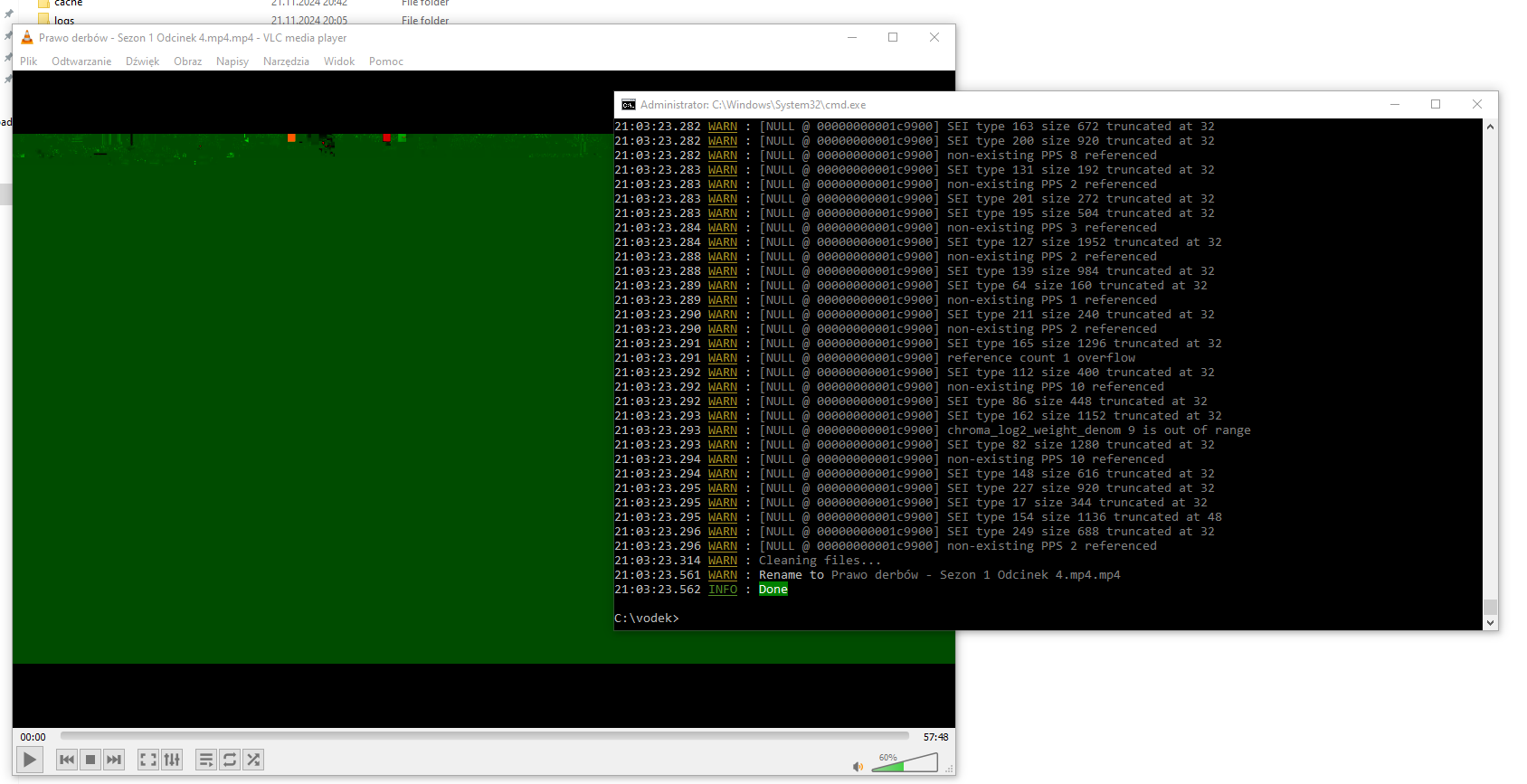Click the C:\vodek> command prompt line
Image resolution: width=1527 pixels, height=784 pixels.
click(x=647, y=619)
